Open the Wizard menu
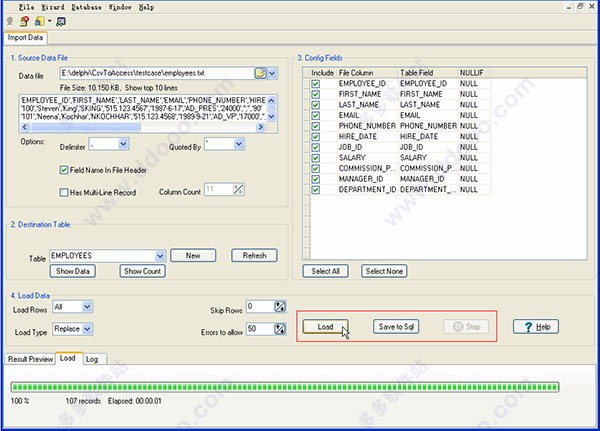The image size is (600, 431). click(x=52, y=7)
